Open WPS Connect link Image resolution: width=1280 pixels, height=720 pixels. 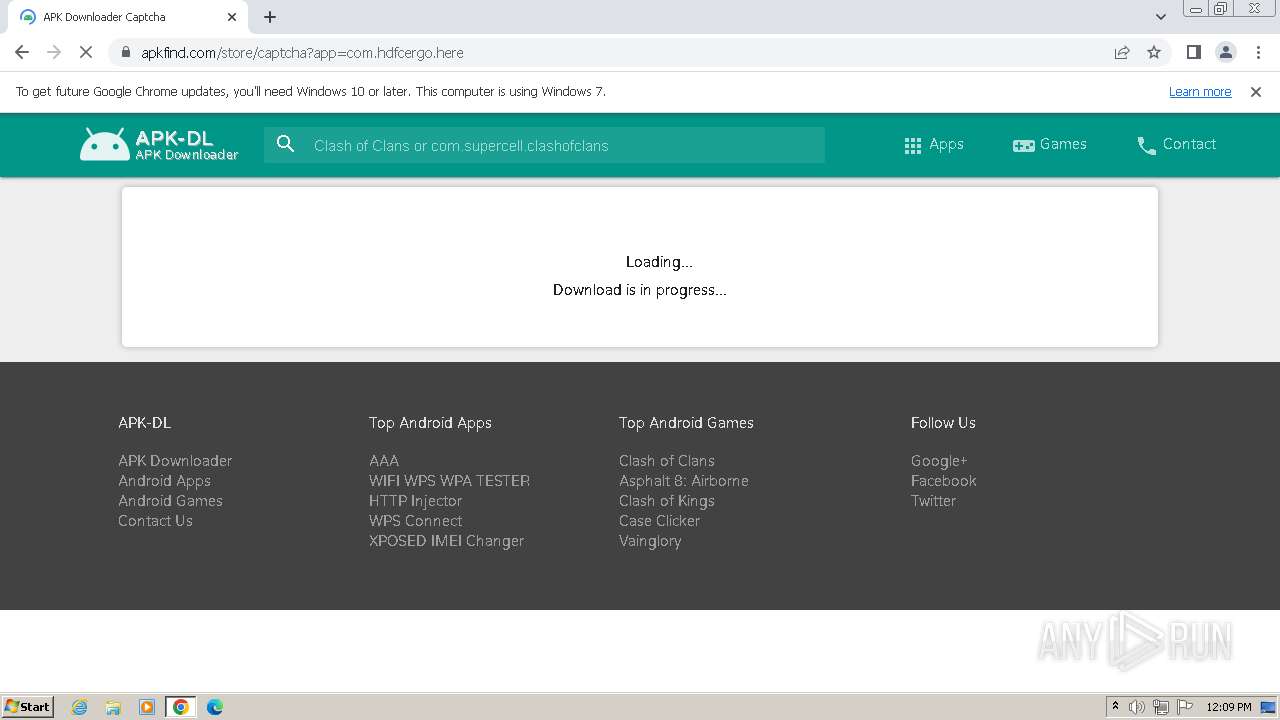(x=415, y=521)
